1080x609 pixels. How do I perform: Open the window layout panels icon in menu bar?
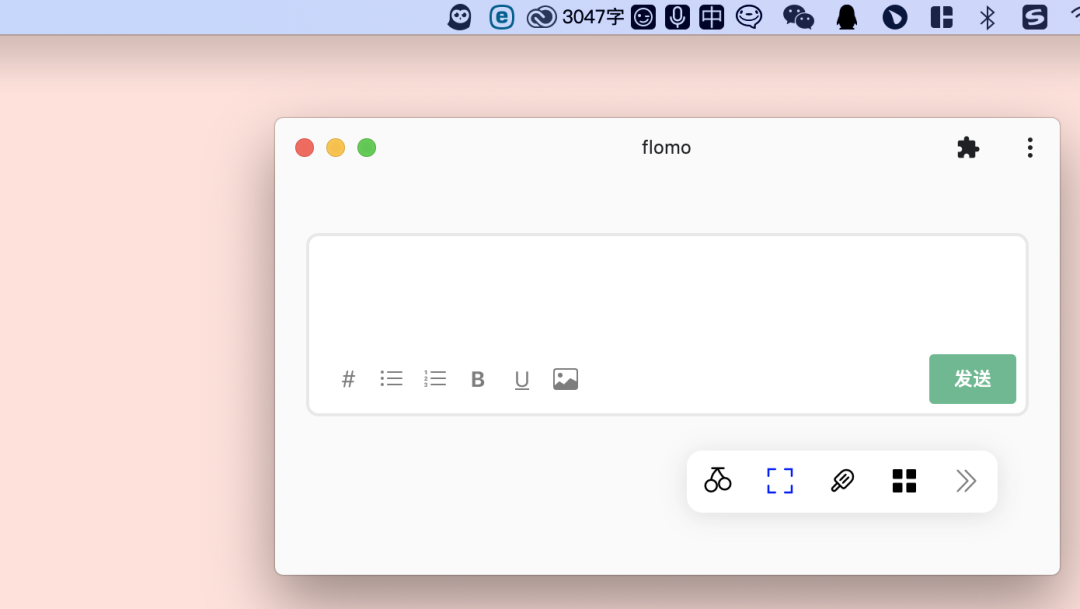942,17
